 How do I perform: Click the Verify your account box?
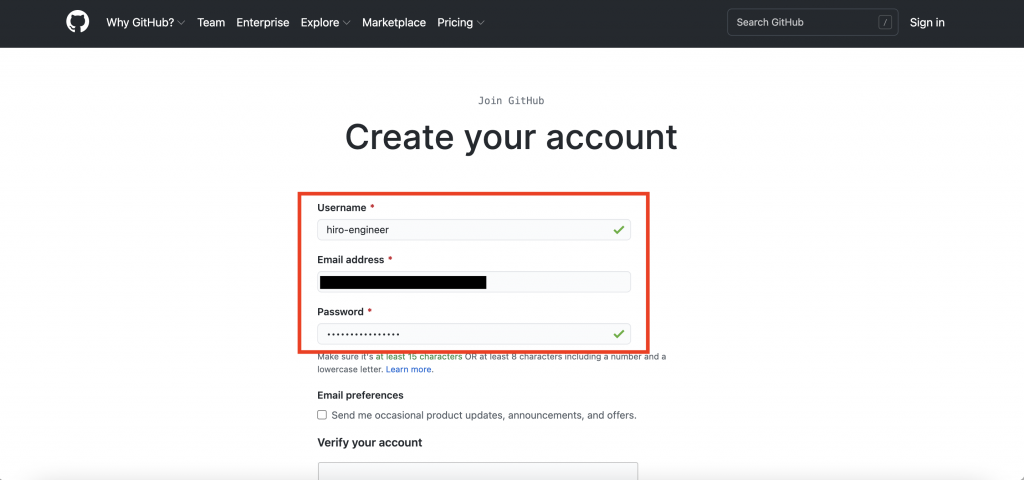(477, 470)
